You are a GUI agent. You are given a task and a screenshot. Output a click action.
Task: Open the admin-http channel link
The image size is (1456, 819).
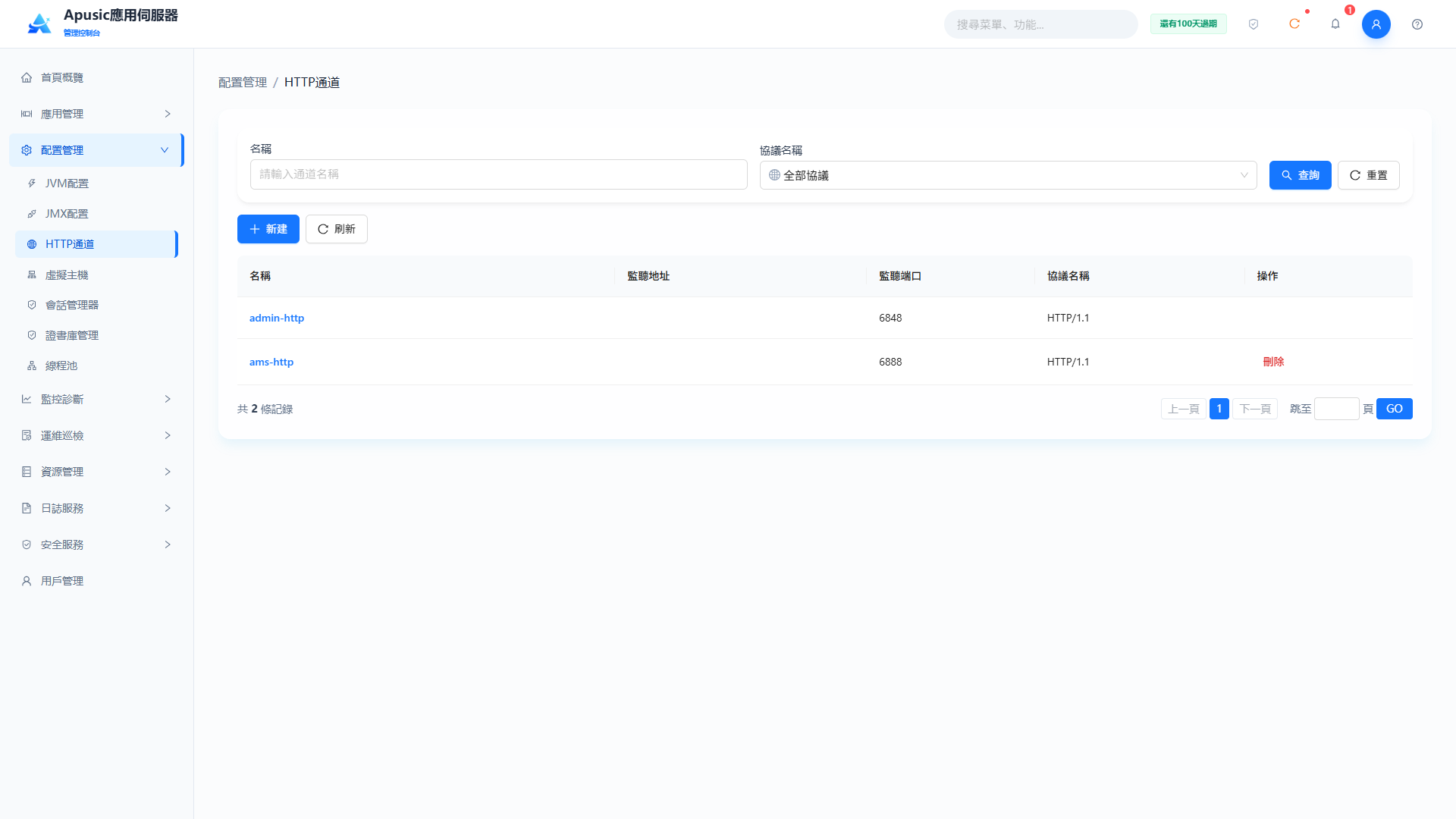(277, 318)
